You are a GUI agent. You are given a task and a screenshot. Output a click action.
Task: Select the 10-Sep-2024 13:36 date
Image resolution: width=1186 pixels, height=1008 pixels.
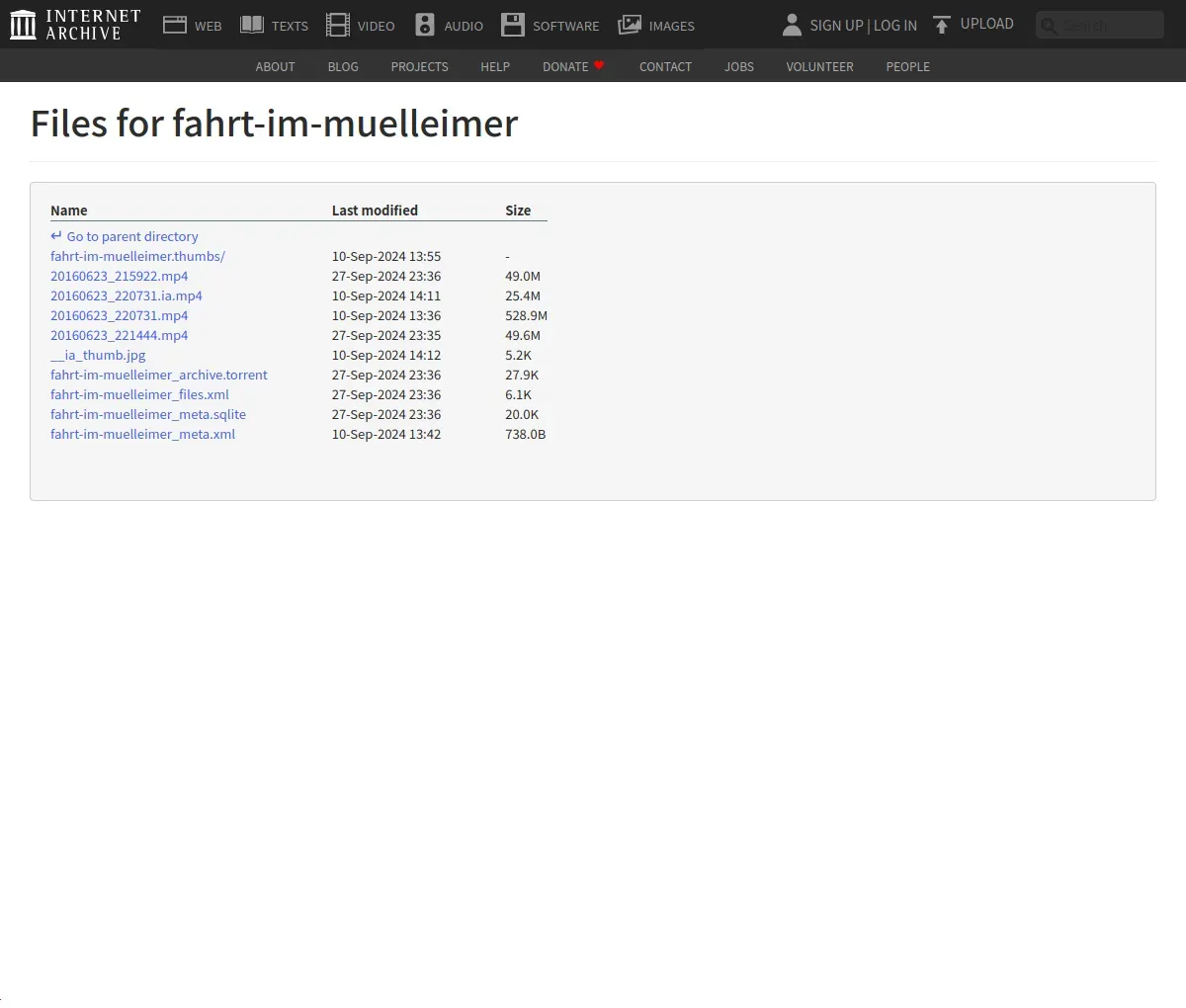click(386, 315)
